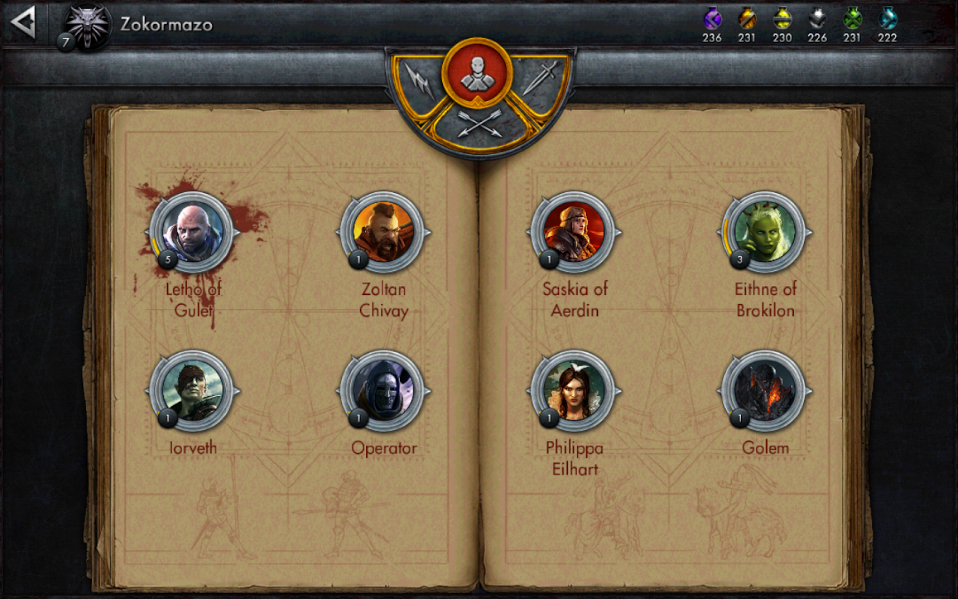
Task: Tap the blue potion resource icon
Action: [887, 19]
